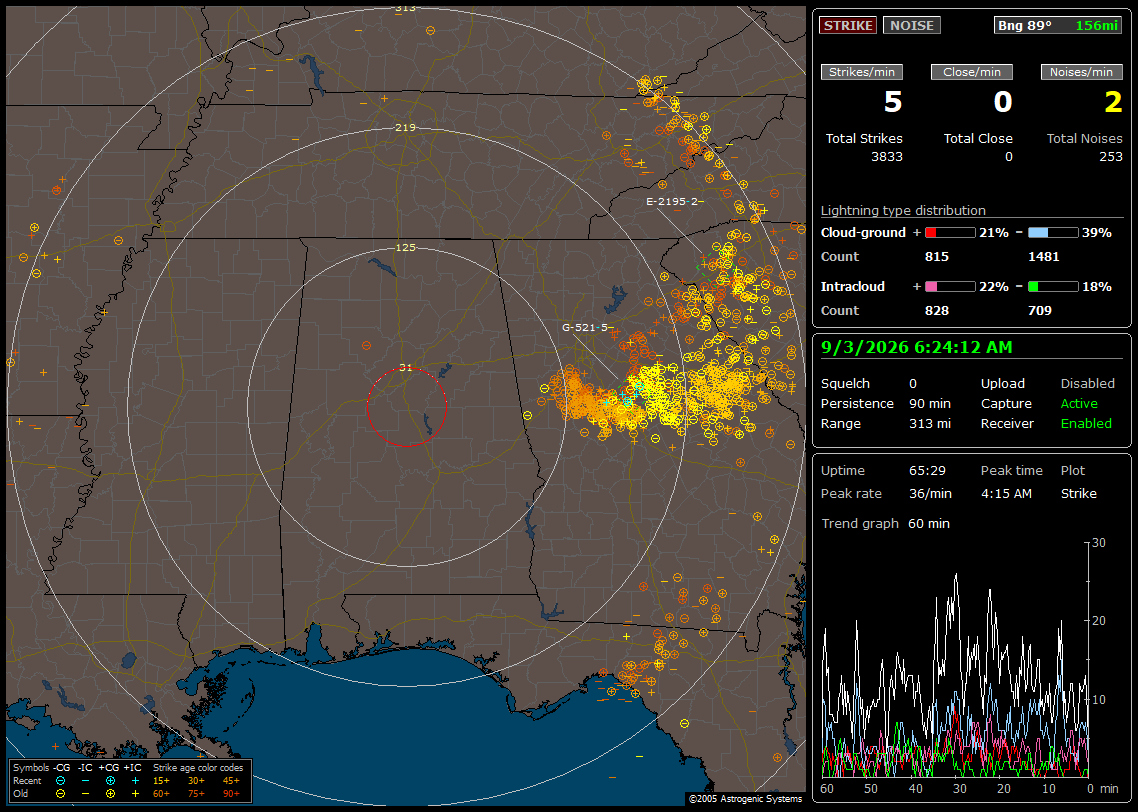The height and width of the screenshot is (812, 1138).
Task: Toggle the Upload Disabled status
Action: (x=1087, y=384)
